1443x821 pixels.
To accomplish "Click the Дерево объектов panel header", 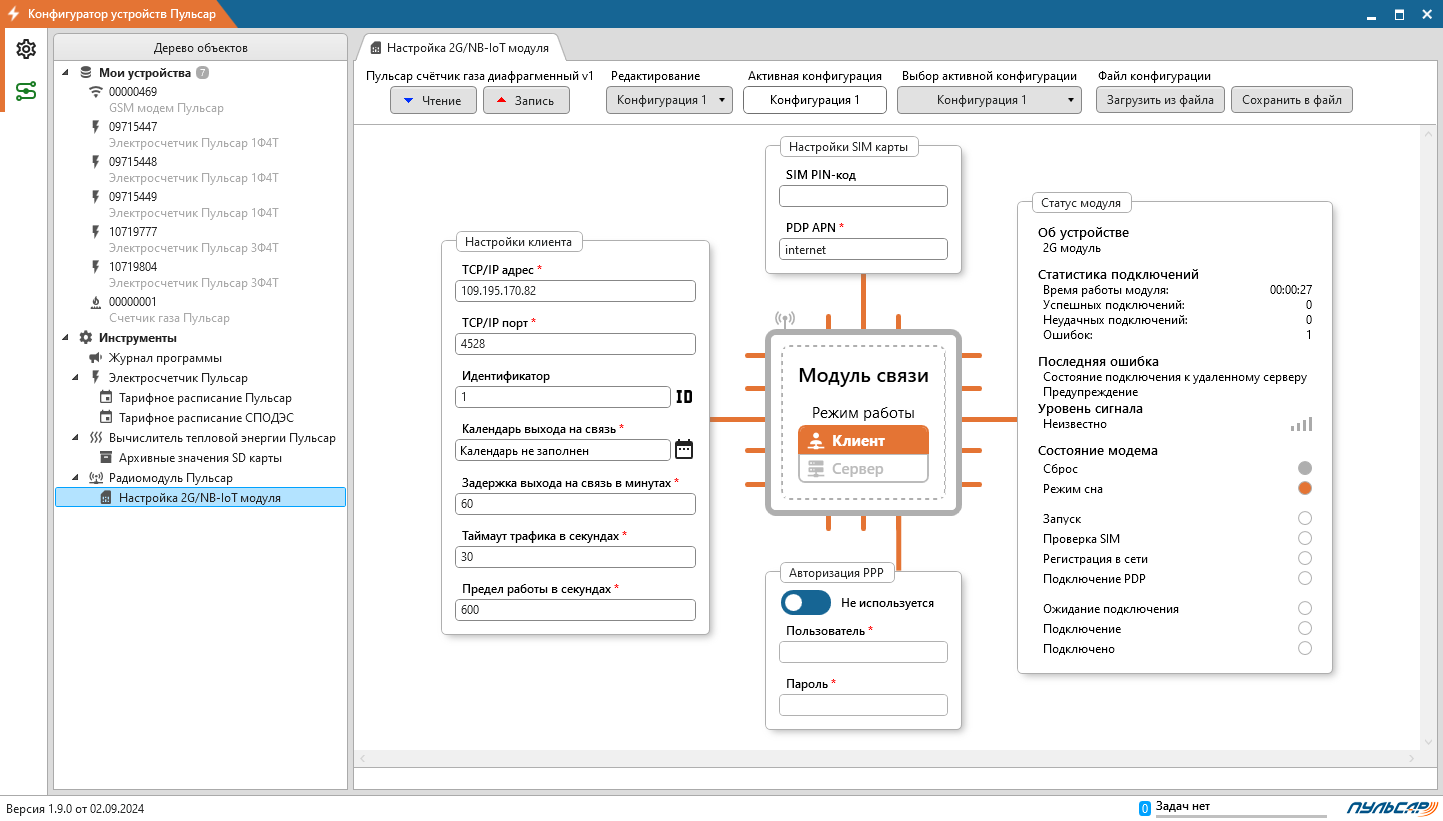I will [x=200, y=48].
